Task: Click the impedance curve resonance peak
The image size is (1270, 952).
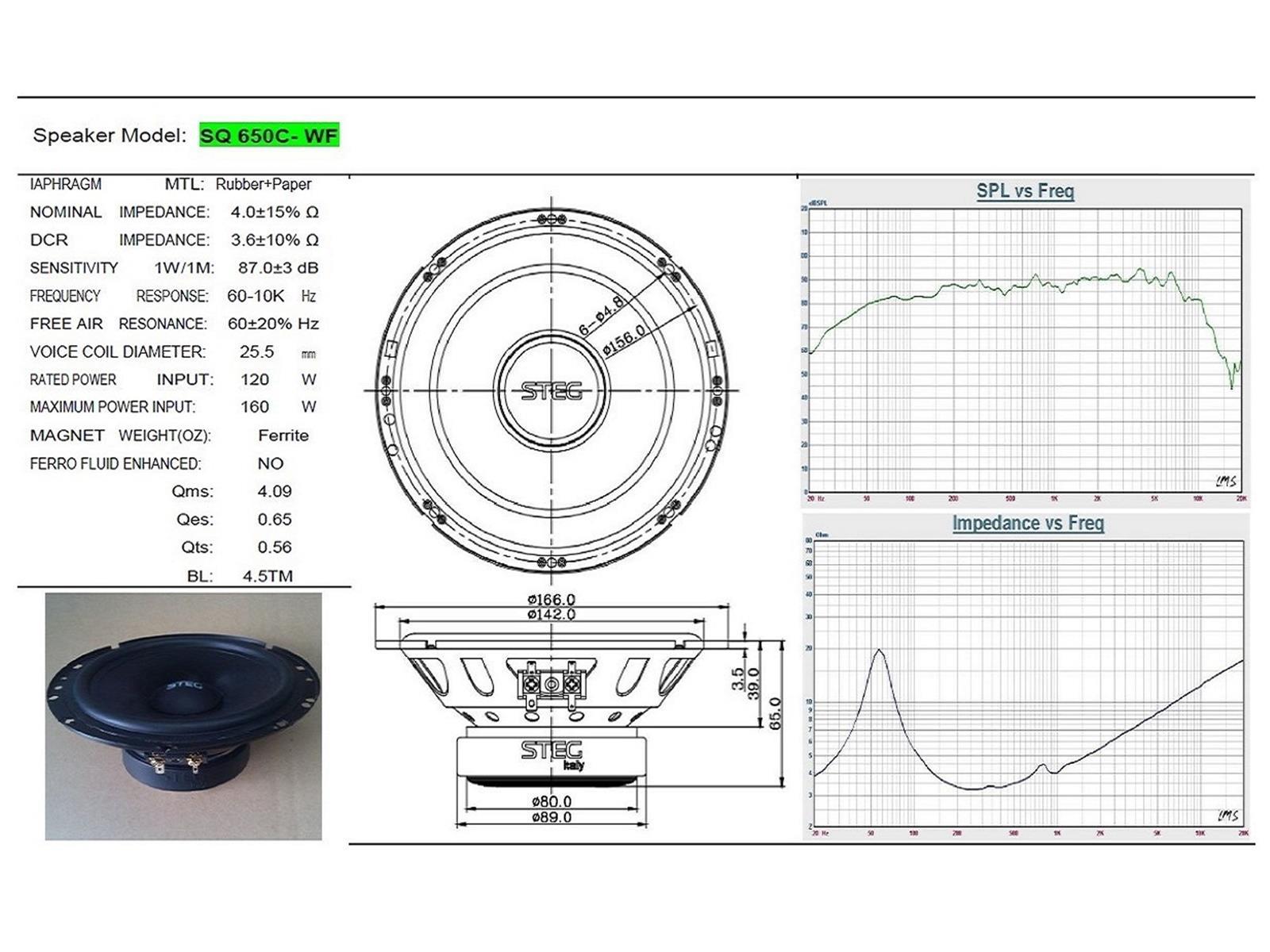Action: tap(879, 651)
